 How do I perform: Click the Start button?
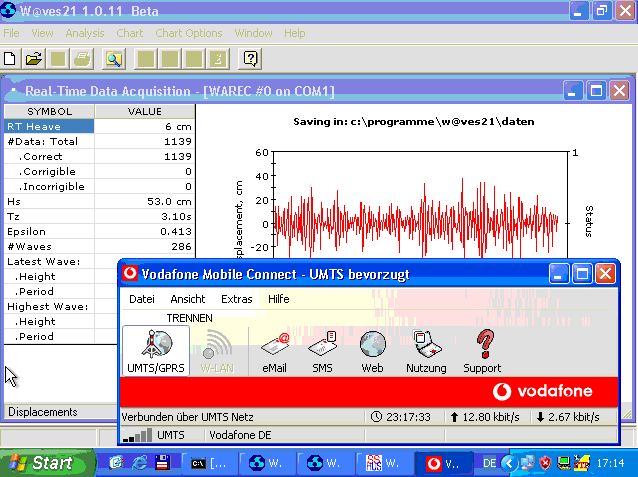[46, 463]
